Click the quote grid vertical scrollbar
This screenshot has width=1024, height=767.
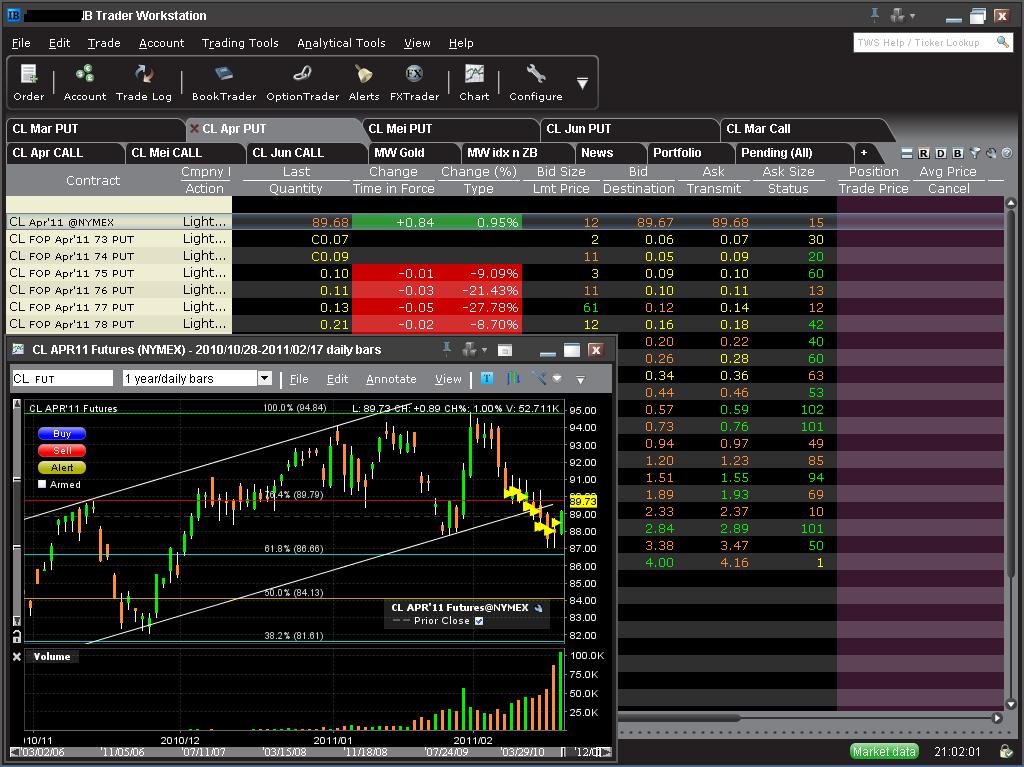(x=1011, y=453)
